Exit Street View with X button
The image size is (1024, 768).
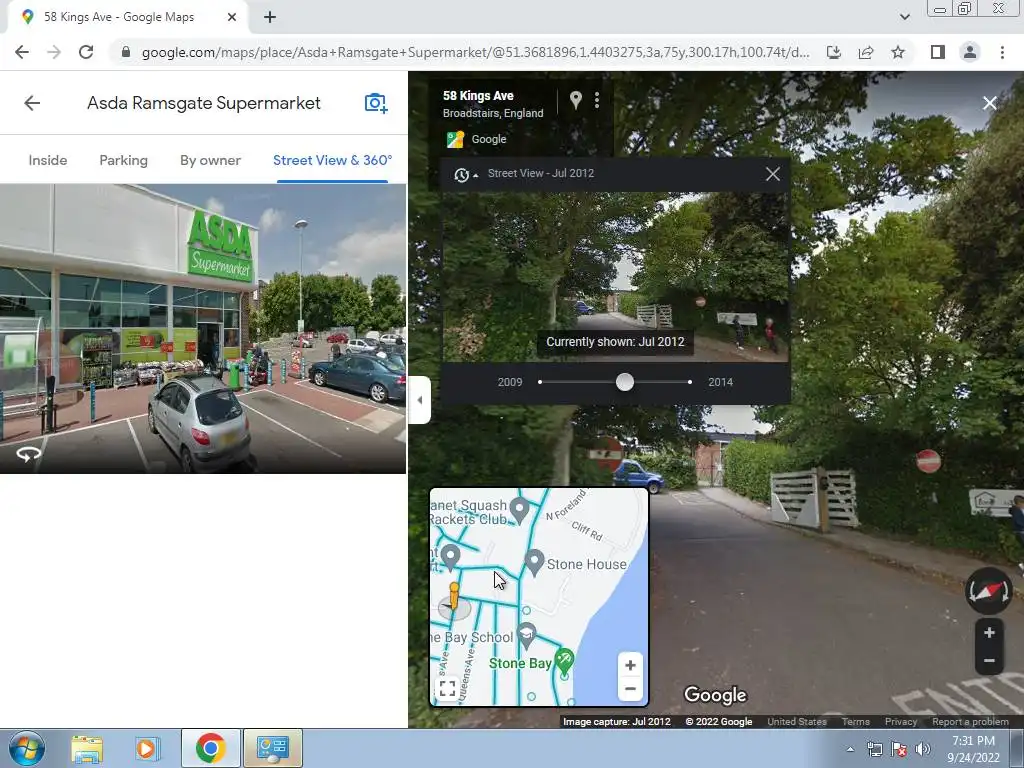(x=989, y=103)
